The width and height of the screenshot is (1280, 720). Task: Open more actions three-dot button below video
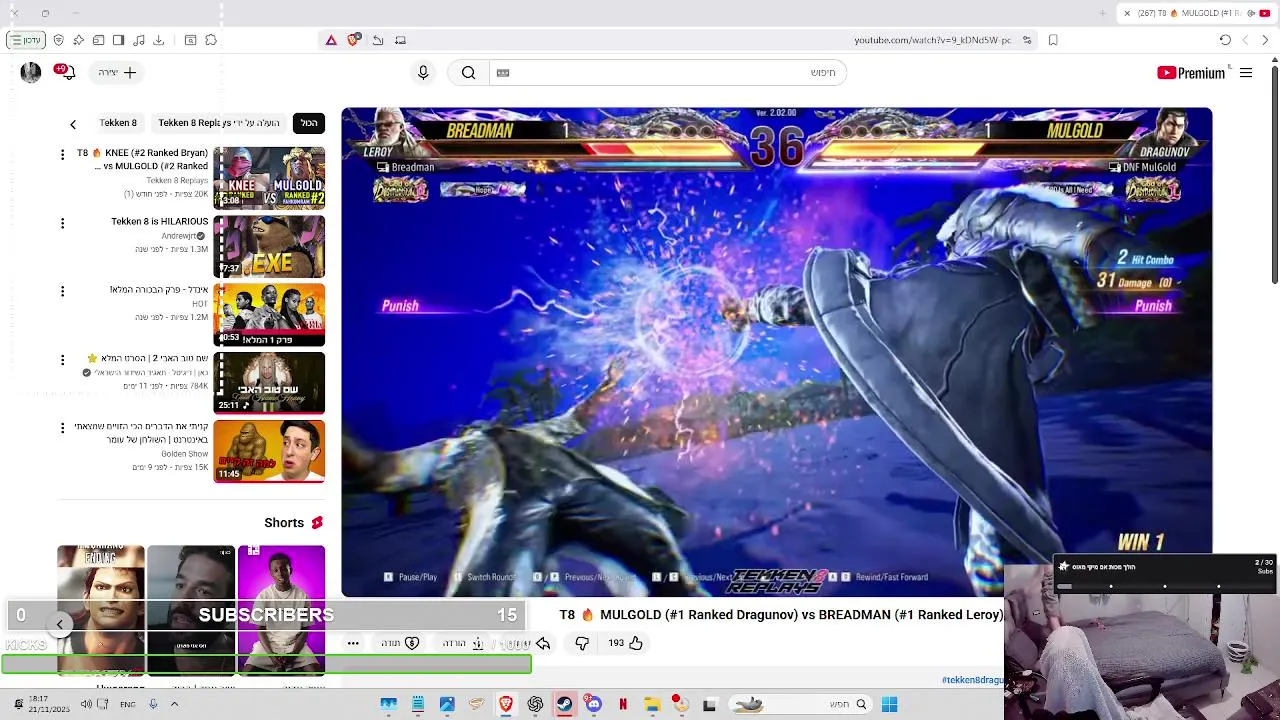point(353,643)
